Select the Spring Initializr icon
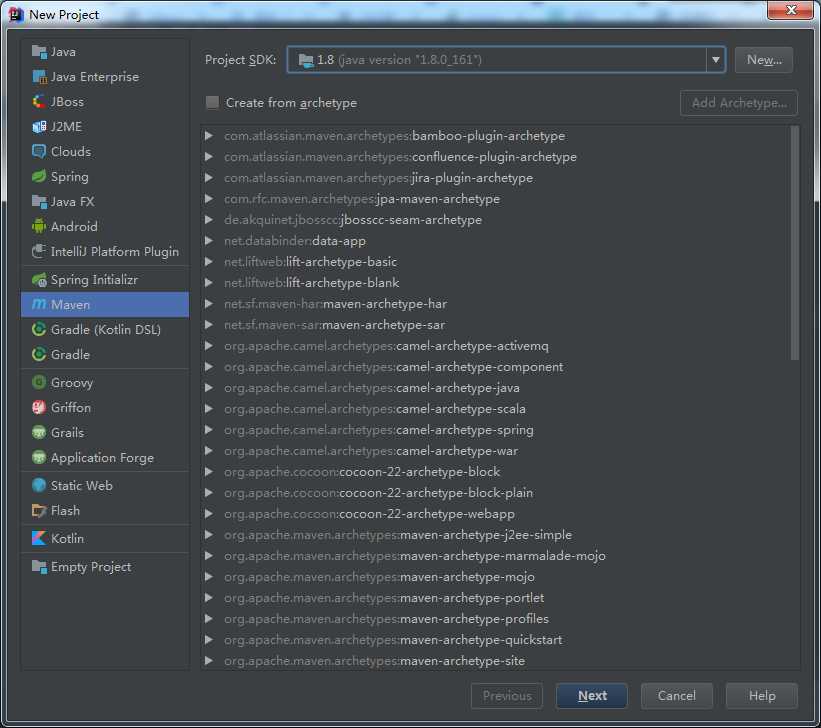The image size is (821, 728). tap(39, 280)
